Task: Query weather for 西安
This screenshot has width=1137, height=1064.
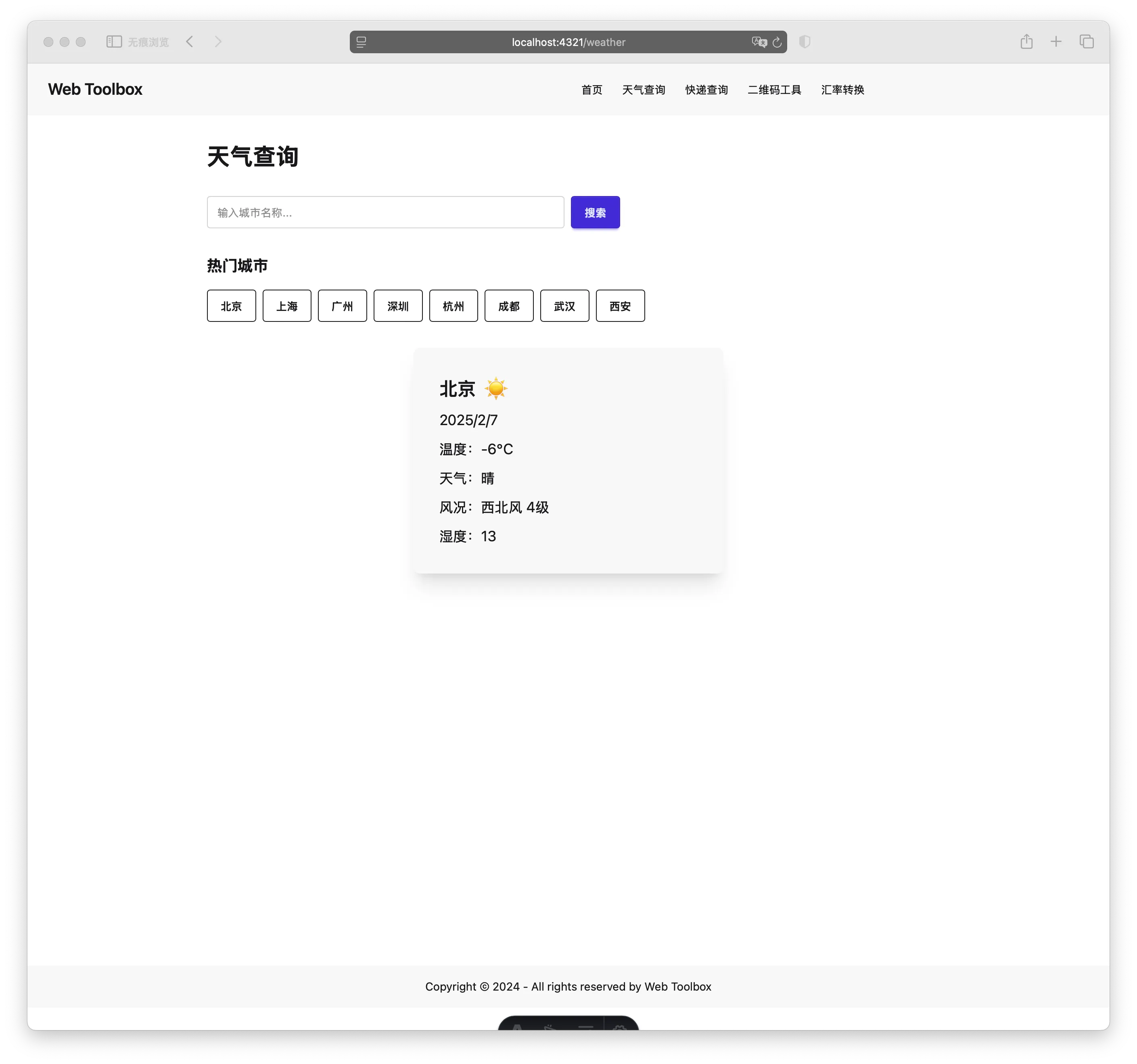Action: click(x=620, y=306)
